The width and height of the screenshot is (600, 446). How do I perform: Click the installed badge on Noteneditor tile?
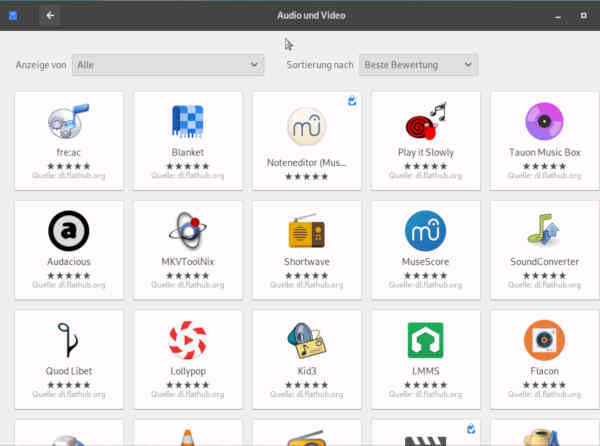[x=352, y=101]
